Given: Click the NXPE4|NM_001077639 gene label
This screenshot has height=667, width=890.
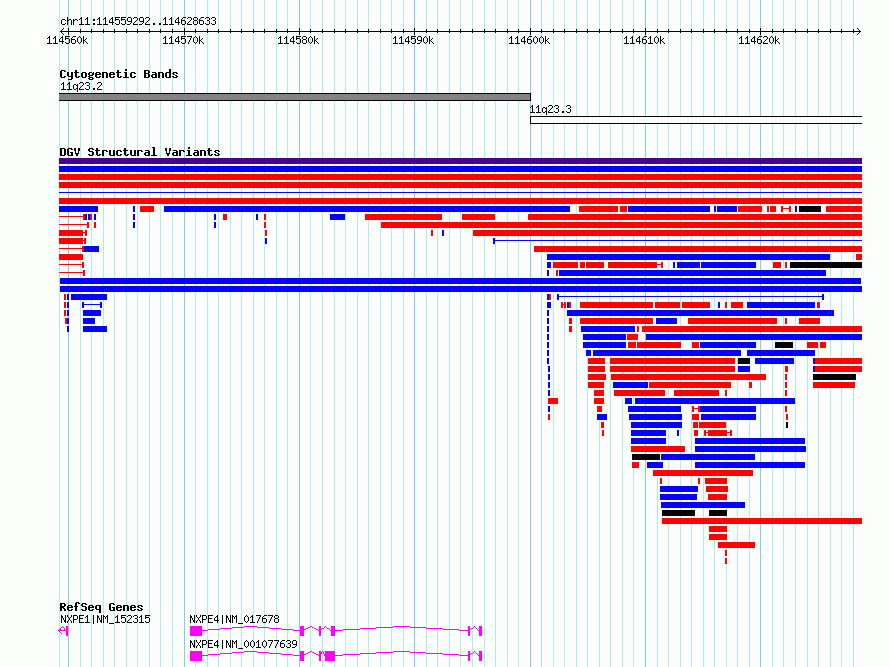Looking at the screenshot, I should (x=244, y=644).
